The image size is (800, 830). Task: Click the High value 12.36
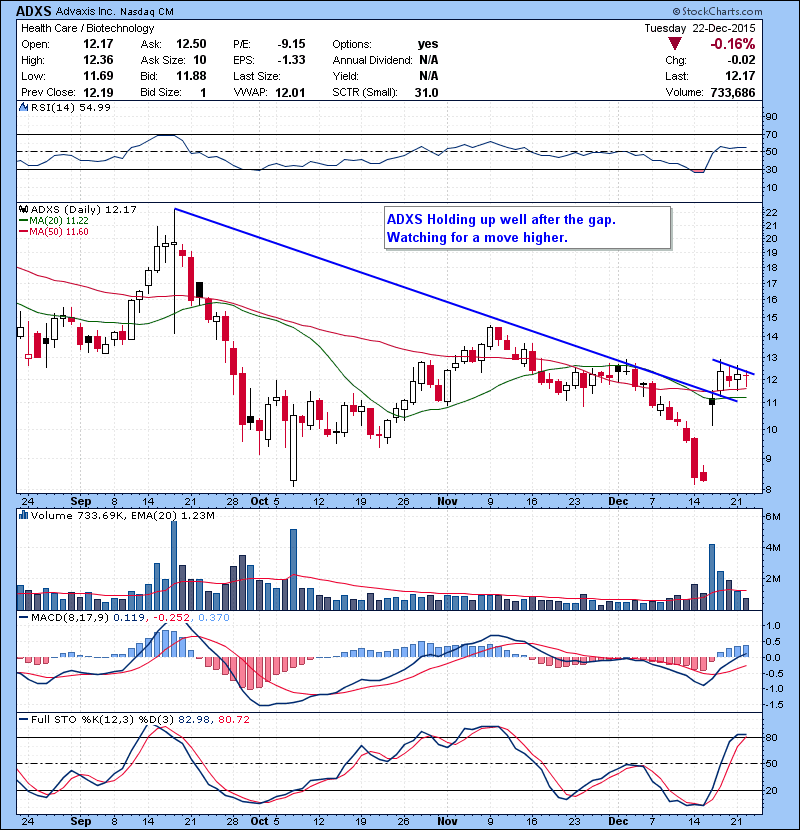coord(98,60)
